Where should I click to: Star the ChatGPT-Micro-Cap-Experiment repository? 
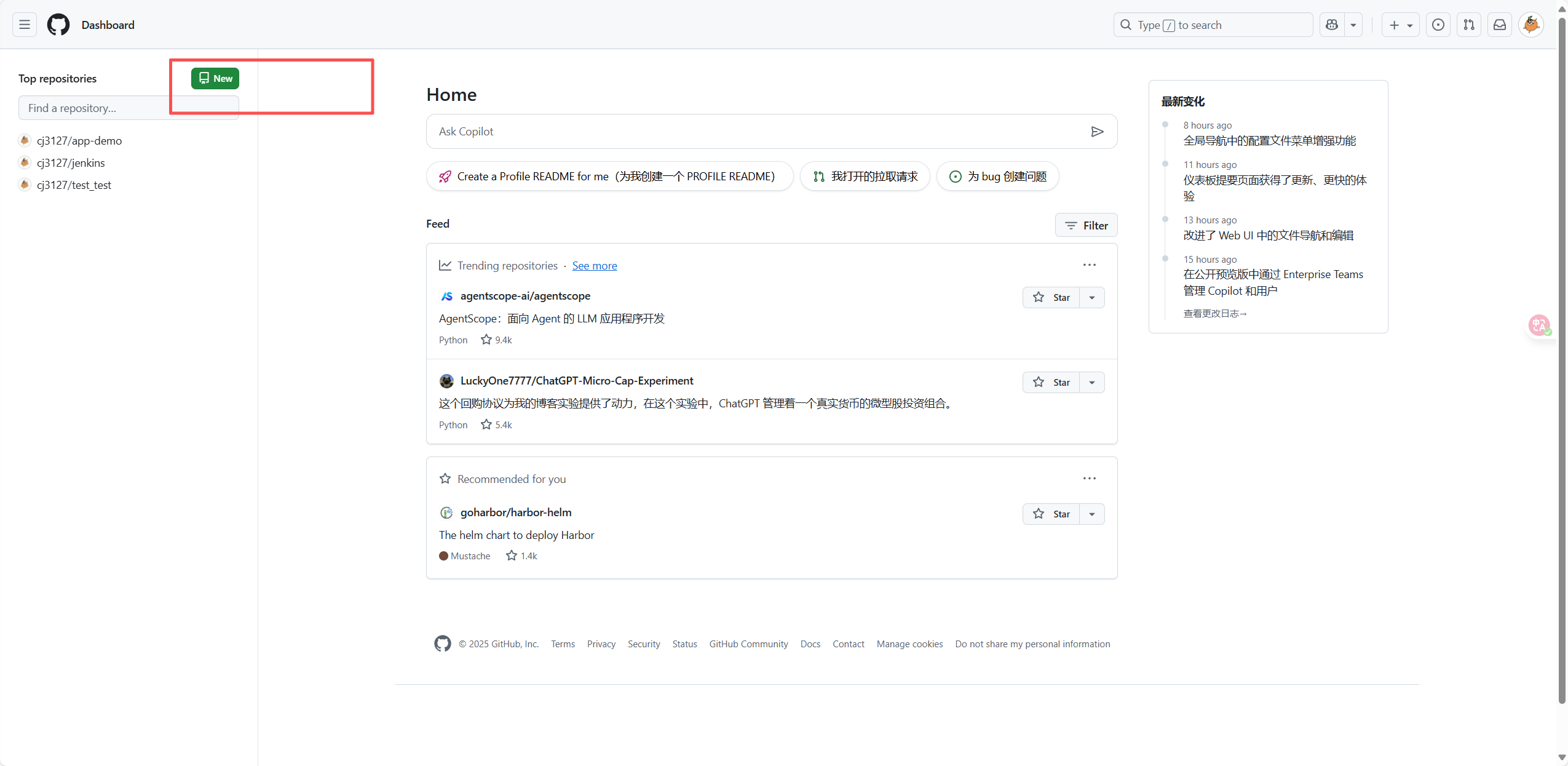tap(1051, 382)
